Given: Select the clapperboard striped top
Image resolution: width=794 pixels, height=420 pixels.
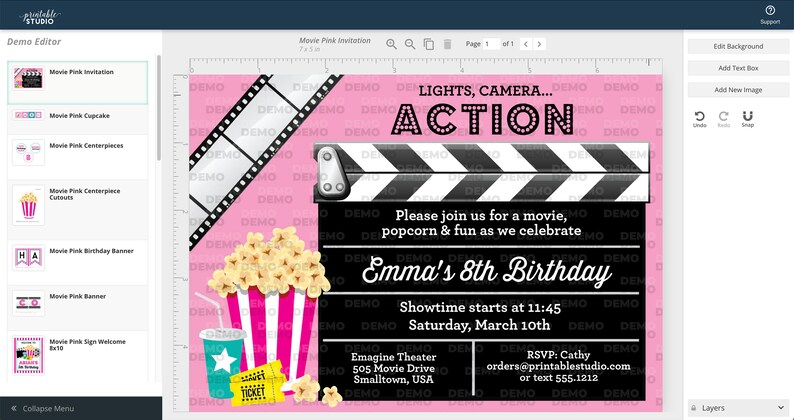Looking at the screenshot, I should point(481,173).
